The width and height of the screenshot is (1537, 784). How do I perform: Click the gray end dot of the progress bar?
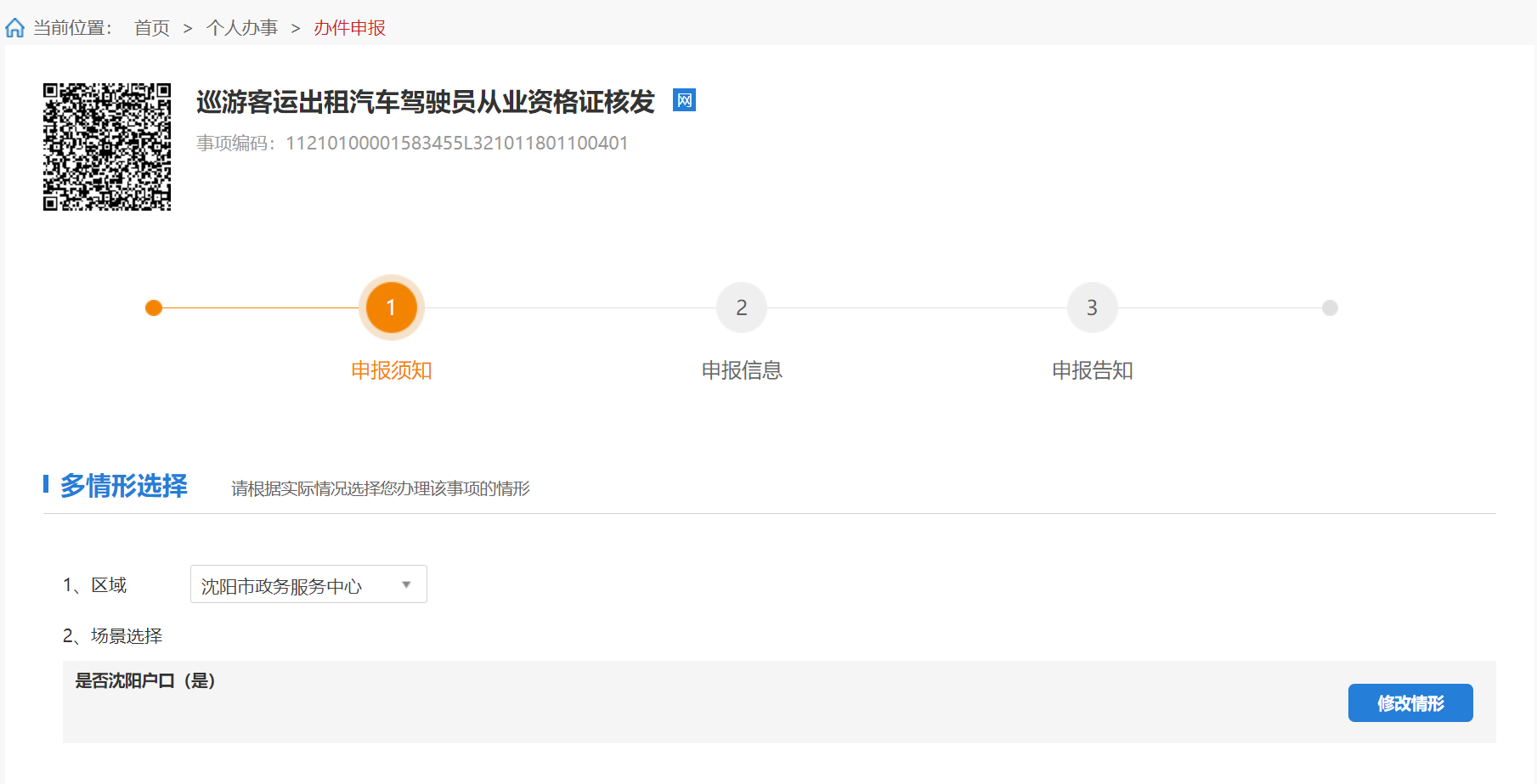tap(1330, 307)
